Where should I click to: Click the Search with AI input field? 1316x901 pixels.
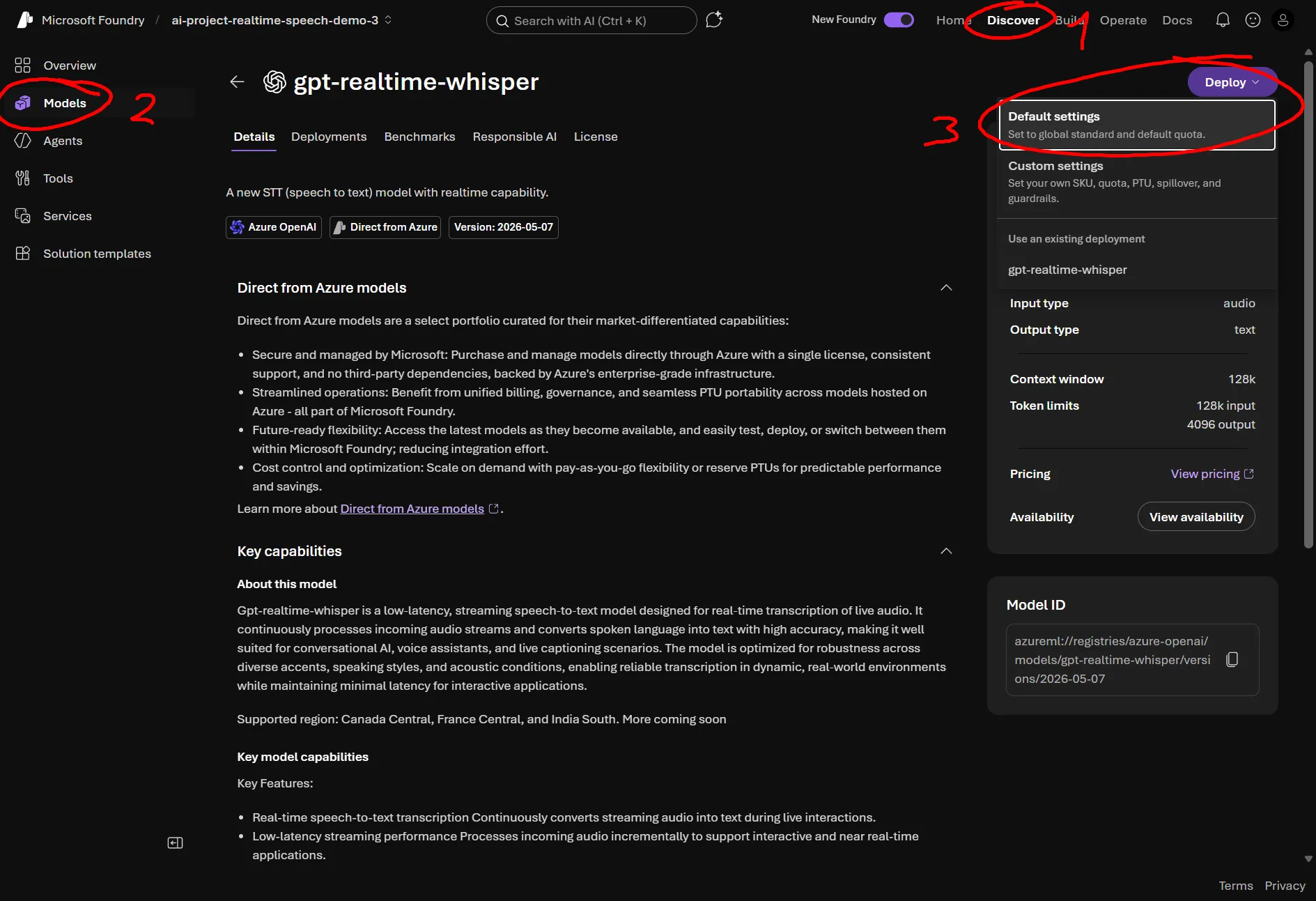click(x=591, y=21)
